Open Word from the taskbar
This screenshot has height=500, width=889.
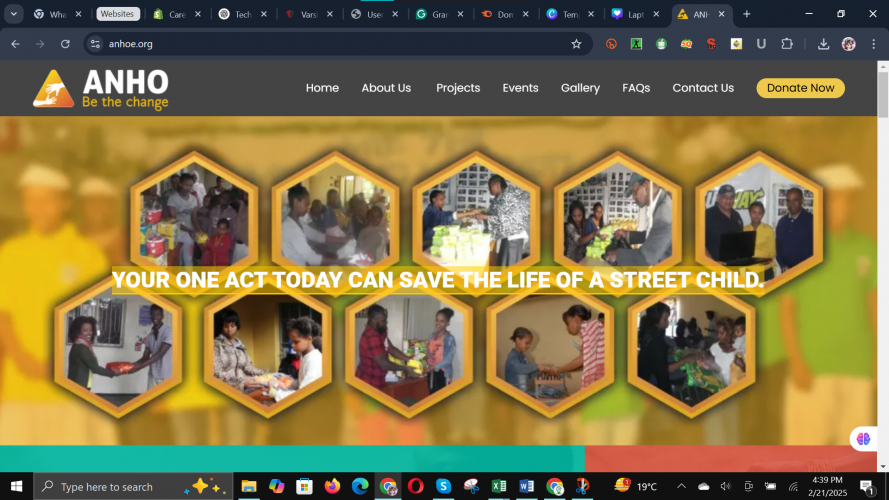click(x=527, y=486)
